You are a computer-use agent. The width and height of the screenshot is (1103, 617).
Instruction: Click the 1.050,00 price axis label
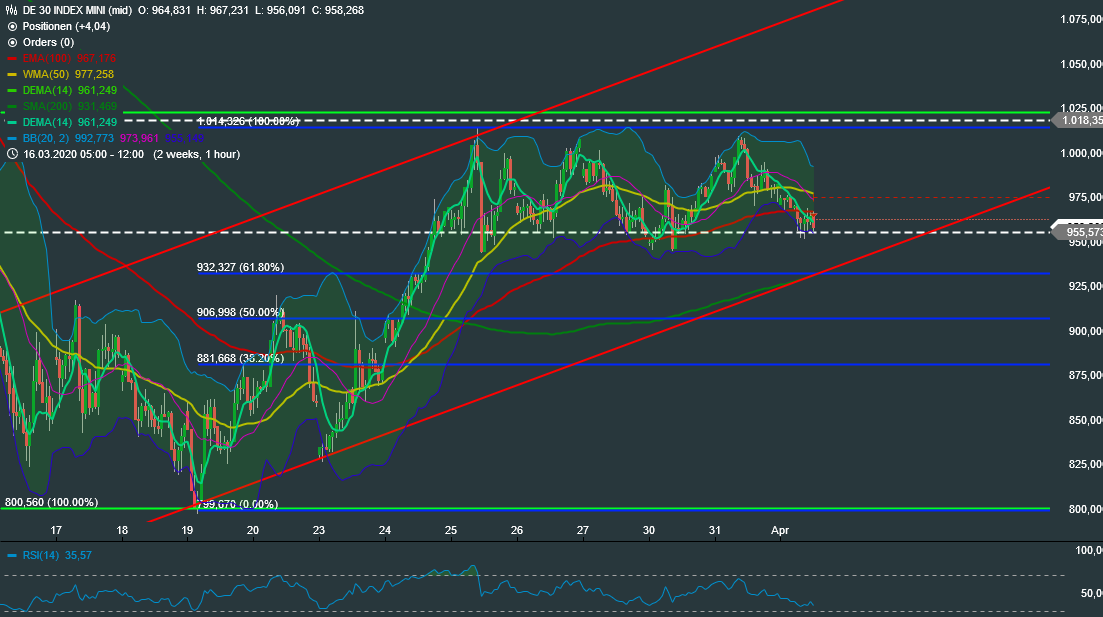click(x=1081, y=64)
